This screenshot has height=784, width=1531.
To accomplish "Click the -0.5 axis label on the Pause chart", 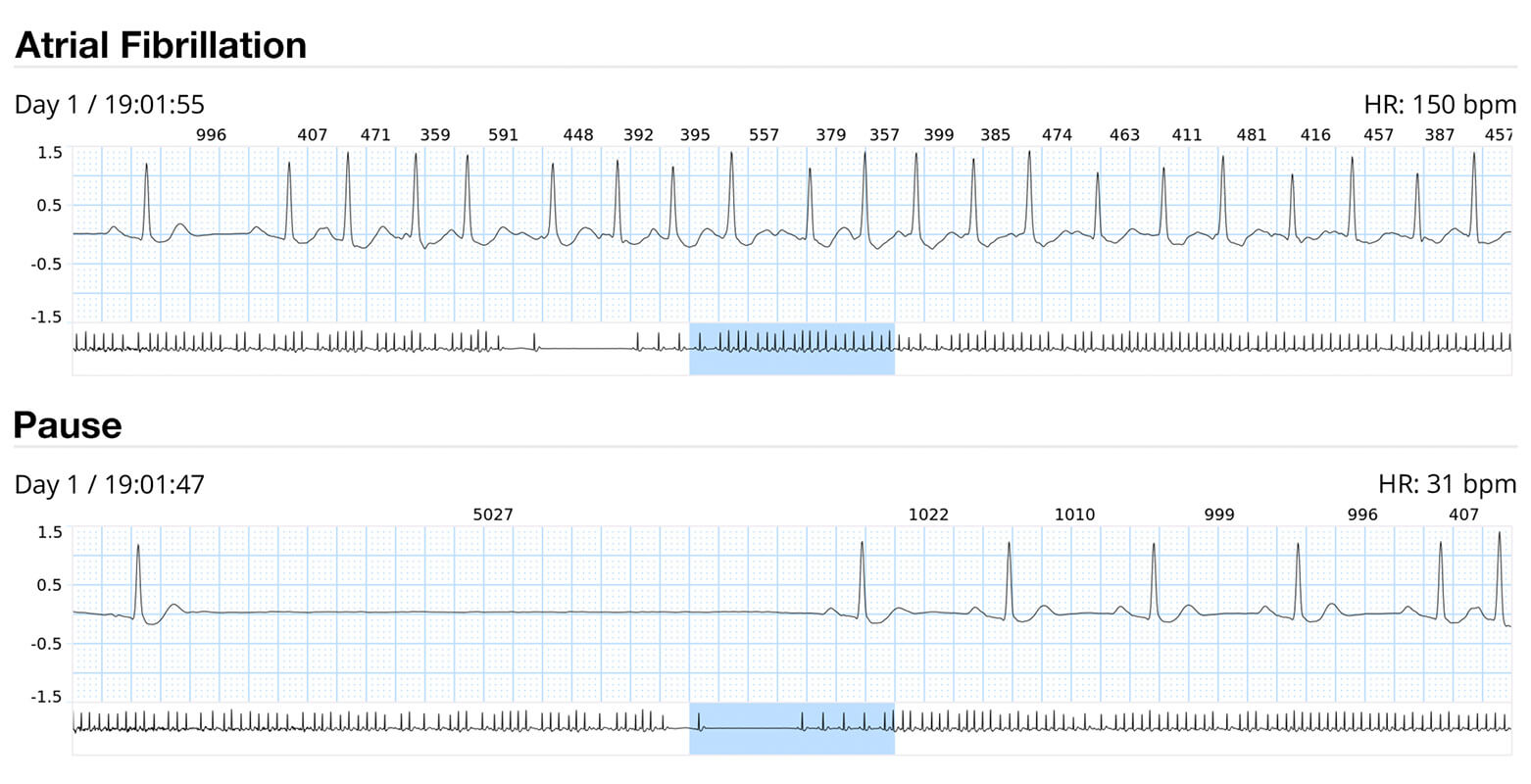I will (47, 644).
